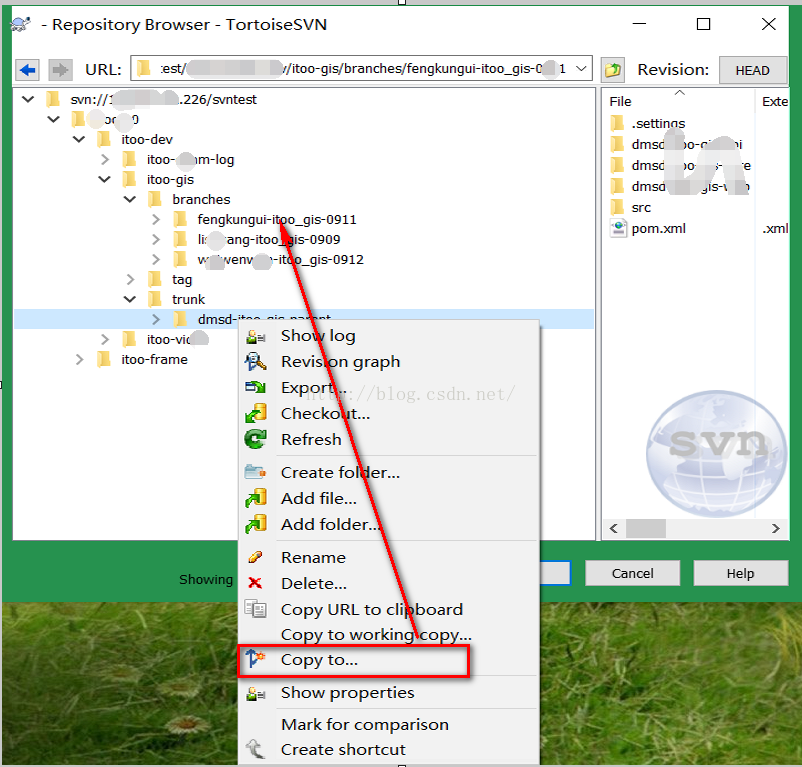Collapse the branches tree node
The width and height of the screenshot is (802, 767).
pyautogui.click(x=130, y=199)
